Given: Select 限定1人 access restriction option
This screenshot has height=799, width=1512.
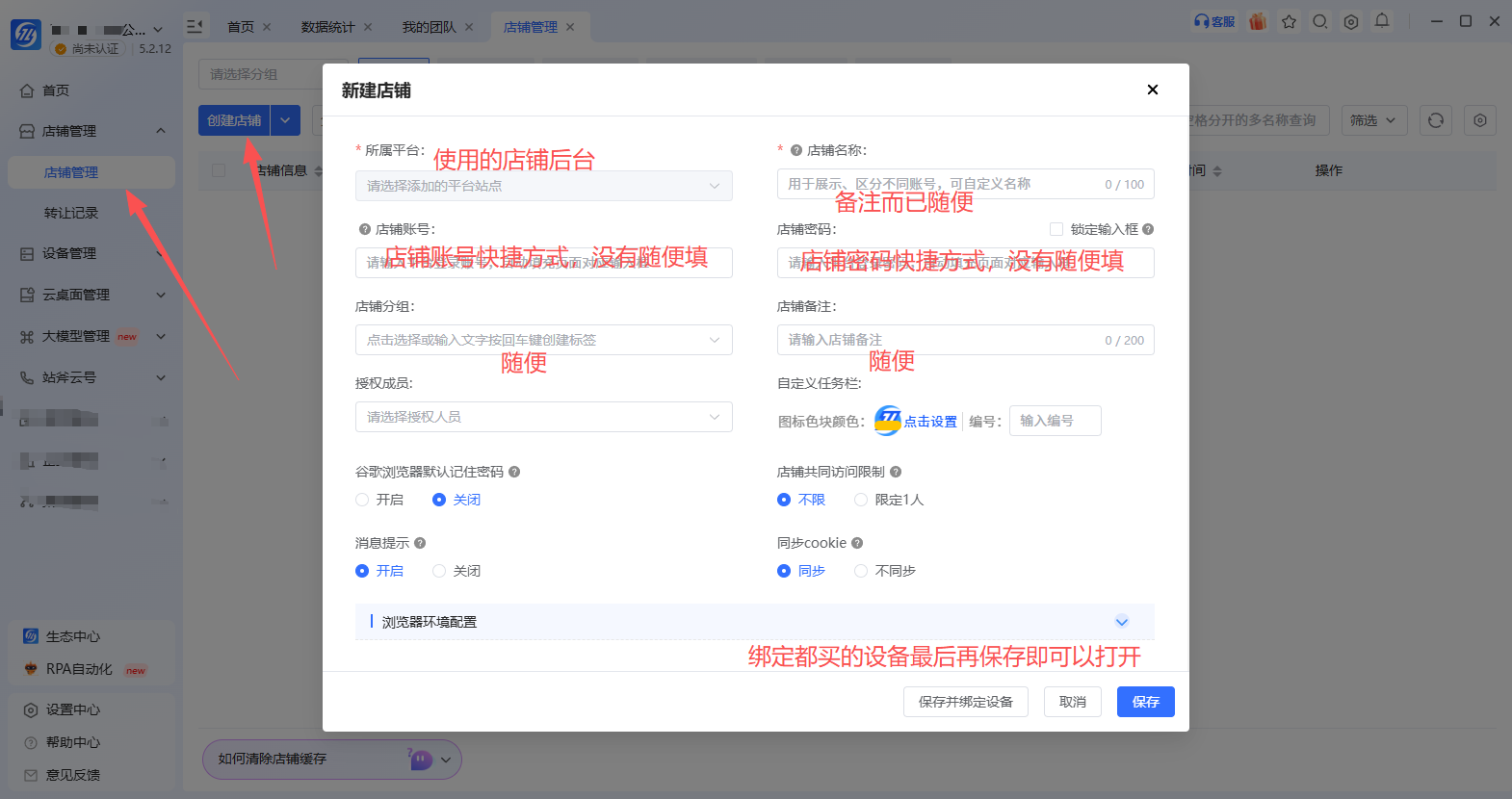Looking at the screenshot, I should [861, 500].
